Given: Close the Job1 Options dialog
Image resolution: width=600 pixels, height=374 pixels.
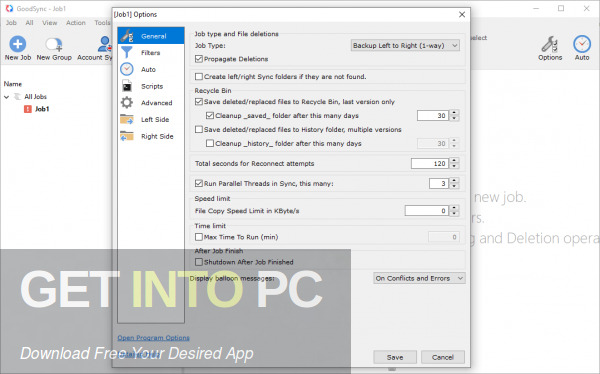Looking at the screenshot, I should 462,15.
